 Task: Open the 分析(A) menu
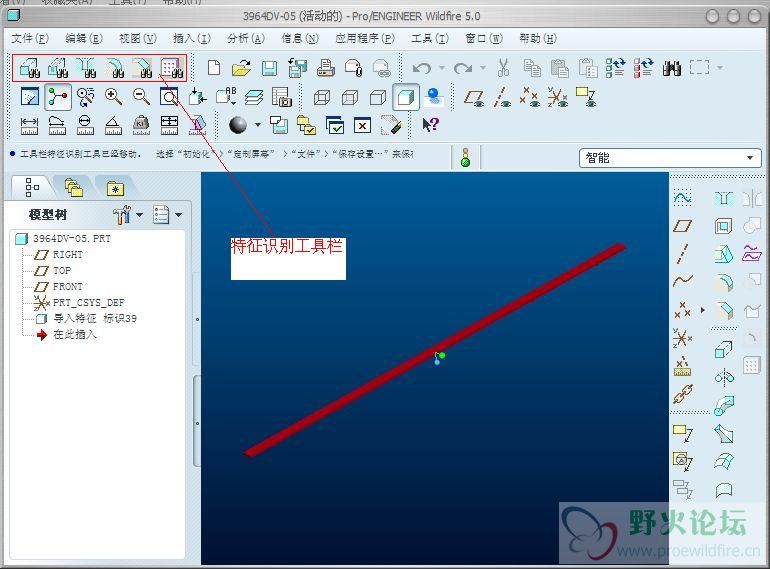(x=246, y=38)
